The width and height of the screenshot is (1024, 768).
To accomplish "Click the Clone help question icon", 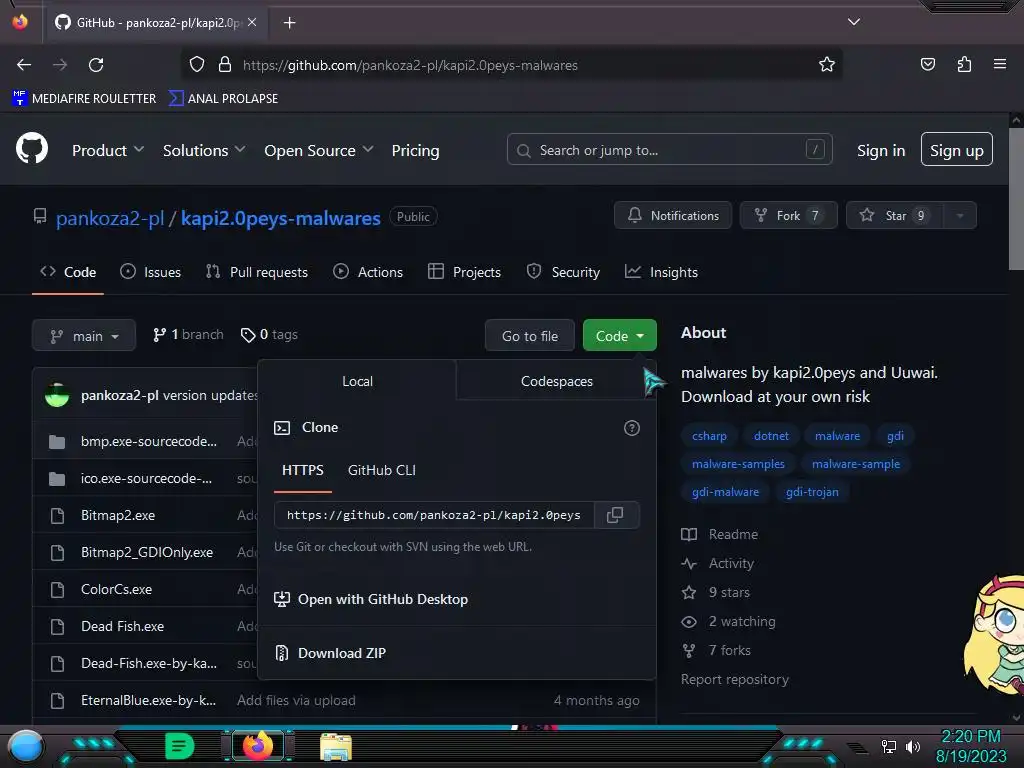I will point(632,428).
